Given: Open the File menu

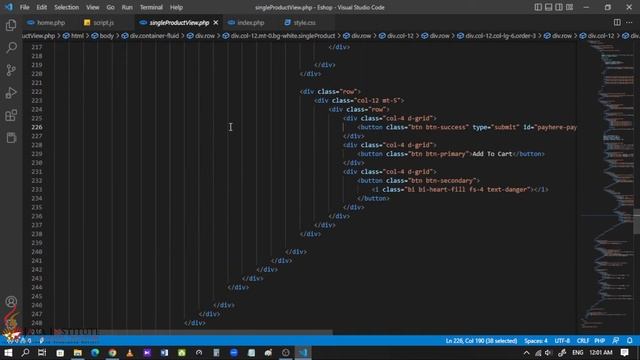Looking at the screenshot, I should click(x=24, y=7).
